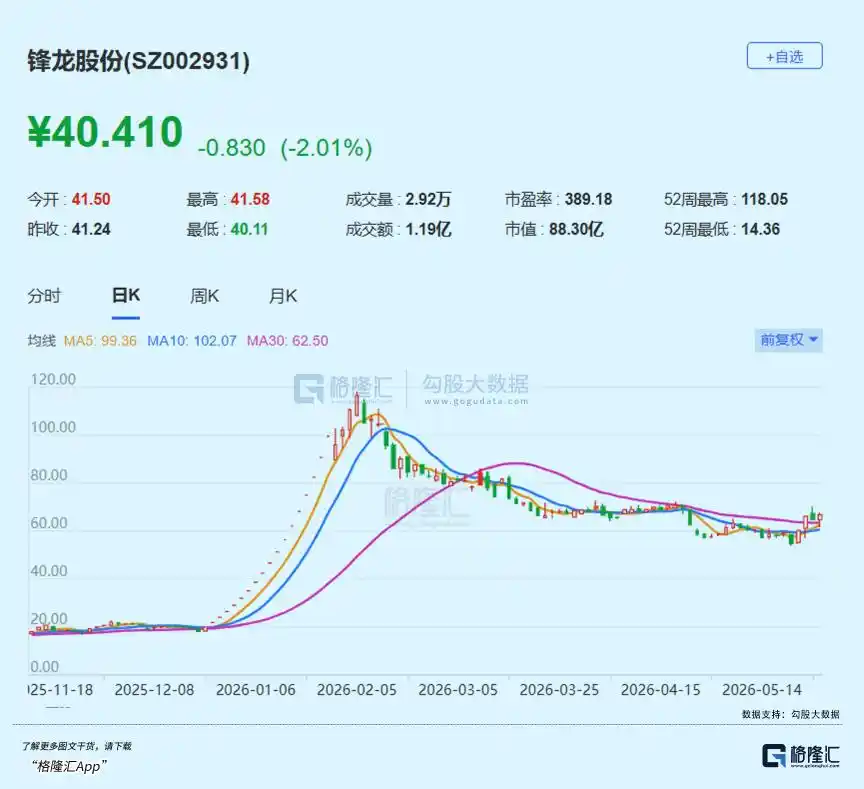Switch to 分时 chart tab
The height and width of the screenshot is (789, 864).
pyautogui.click(x=44, y=296)
